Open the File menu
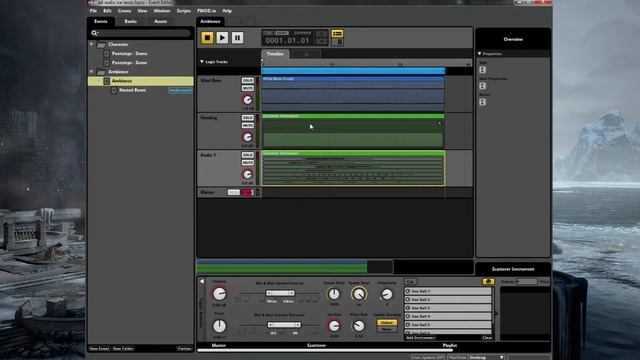 click(93, 11)
